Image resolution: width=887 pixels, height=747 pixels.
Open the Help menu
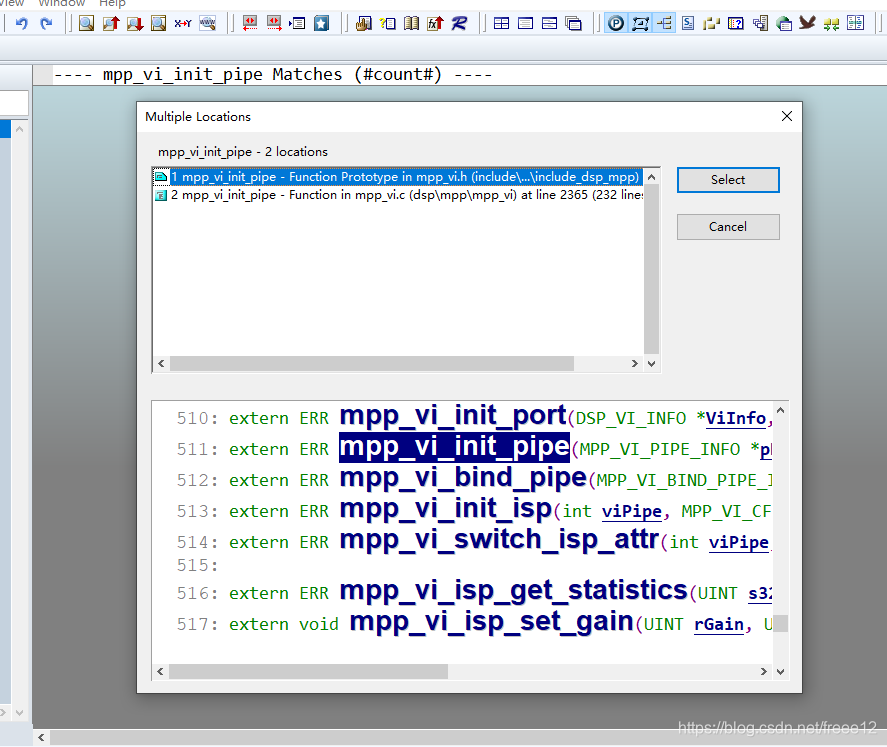(x=113, y=3)
